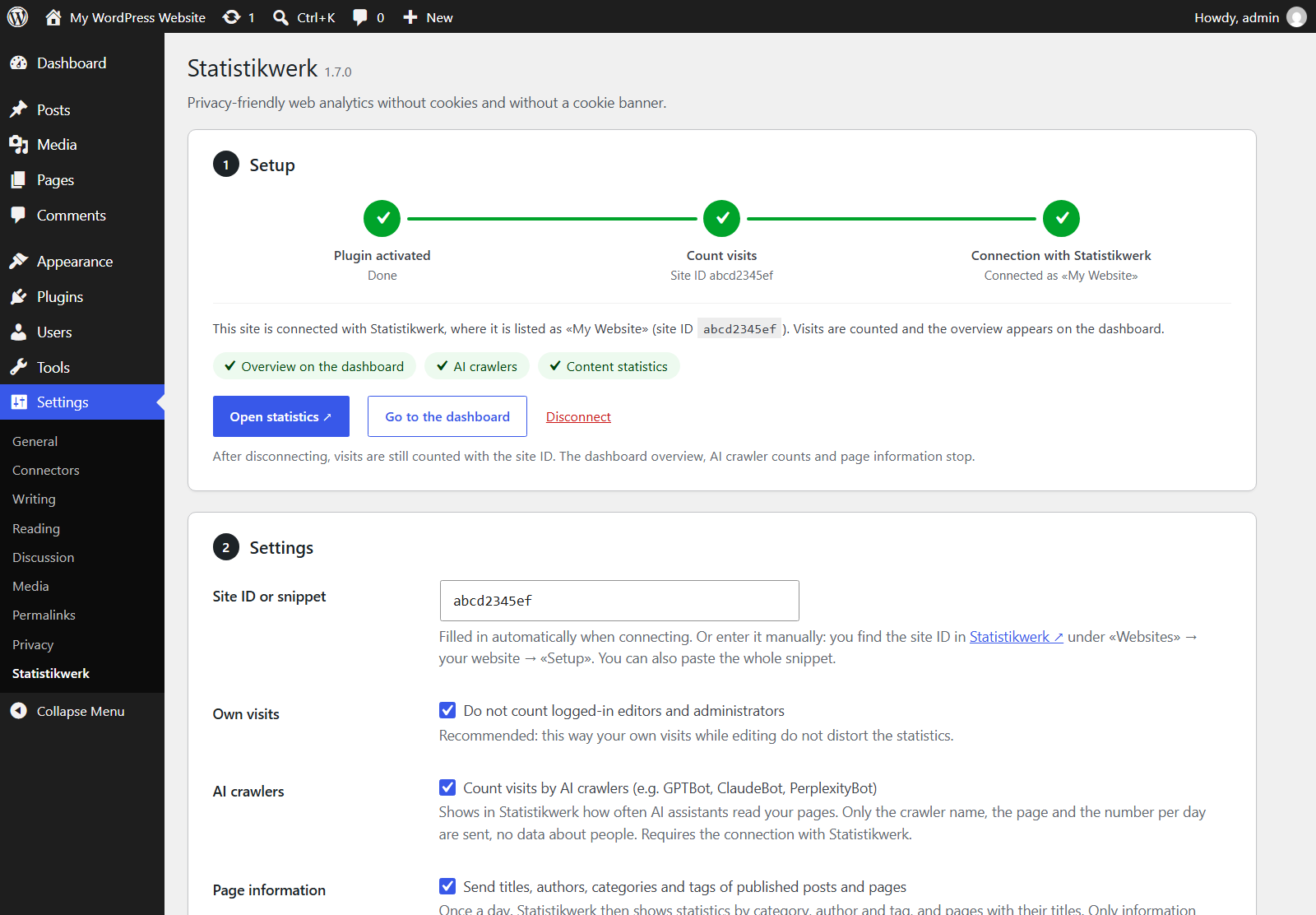Click the Site ID or snippet field
The image size is (1316, 915).
pos(619,601)
